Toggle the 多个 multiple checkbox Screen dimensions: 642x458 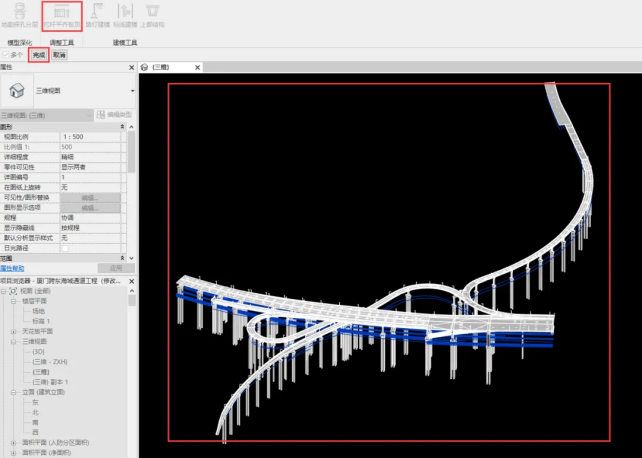pos(6,55)
